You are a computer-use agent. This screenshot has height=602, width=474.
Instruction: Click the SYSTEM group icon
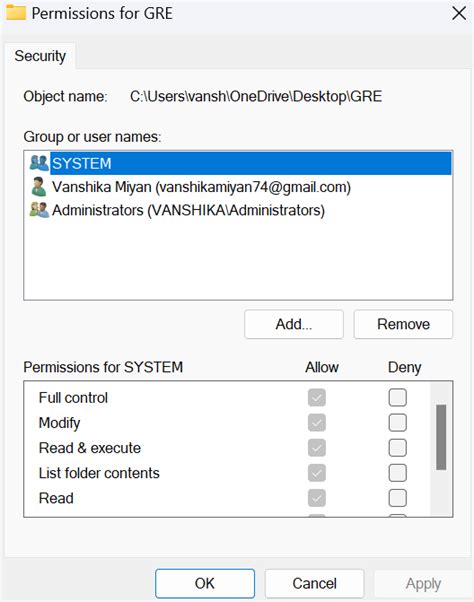[39, 163]
